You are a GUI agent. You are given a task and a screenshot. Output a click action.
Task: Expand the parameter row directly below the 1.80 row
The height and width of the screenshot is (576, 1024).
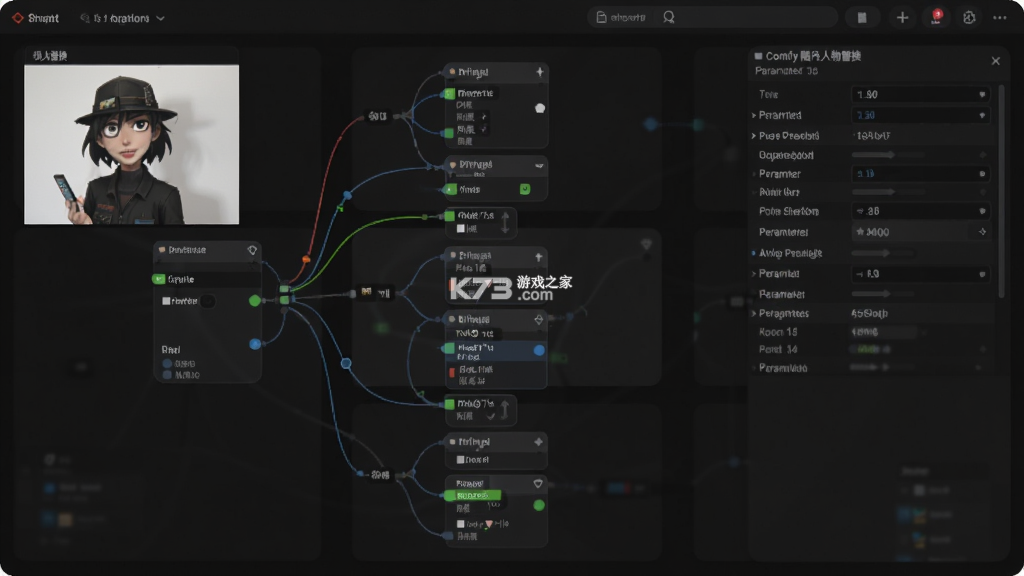click(x=754, y=115)
